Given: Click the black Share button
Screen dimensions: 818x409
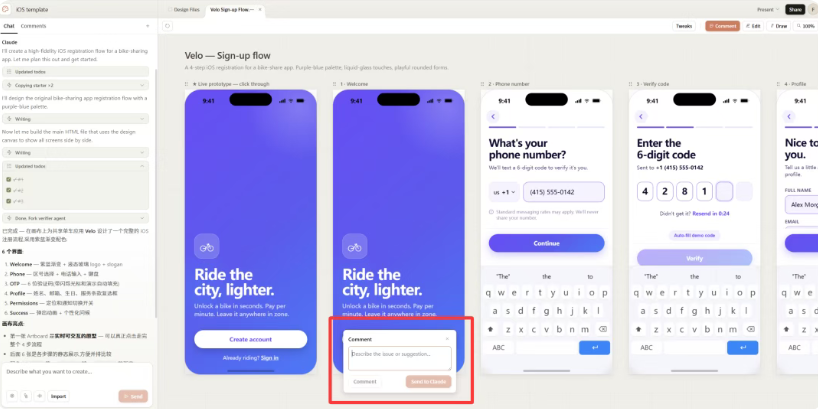Looking at the screenshot, I should pyautogui.click(x=795, y=9).
